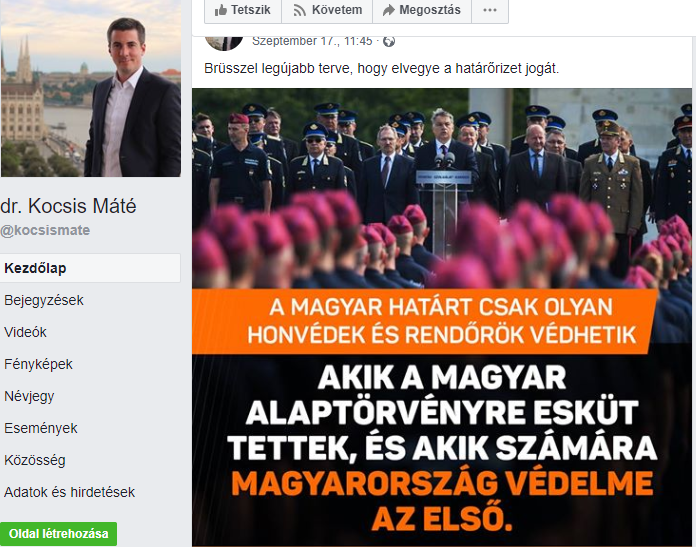The height and width of the screenshot is (547, 696).
Task: Open the dr. Kocsis Máté page name
Action: click(68, 206)
